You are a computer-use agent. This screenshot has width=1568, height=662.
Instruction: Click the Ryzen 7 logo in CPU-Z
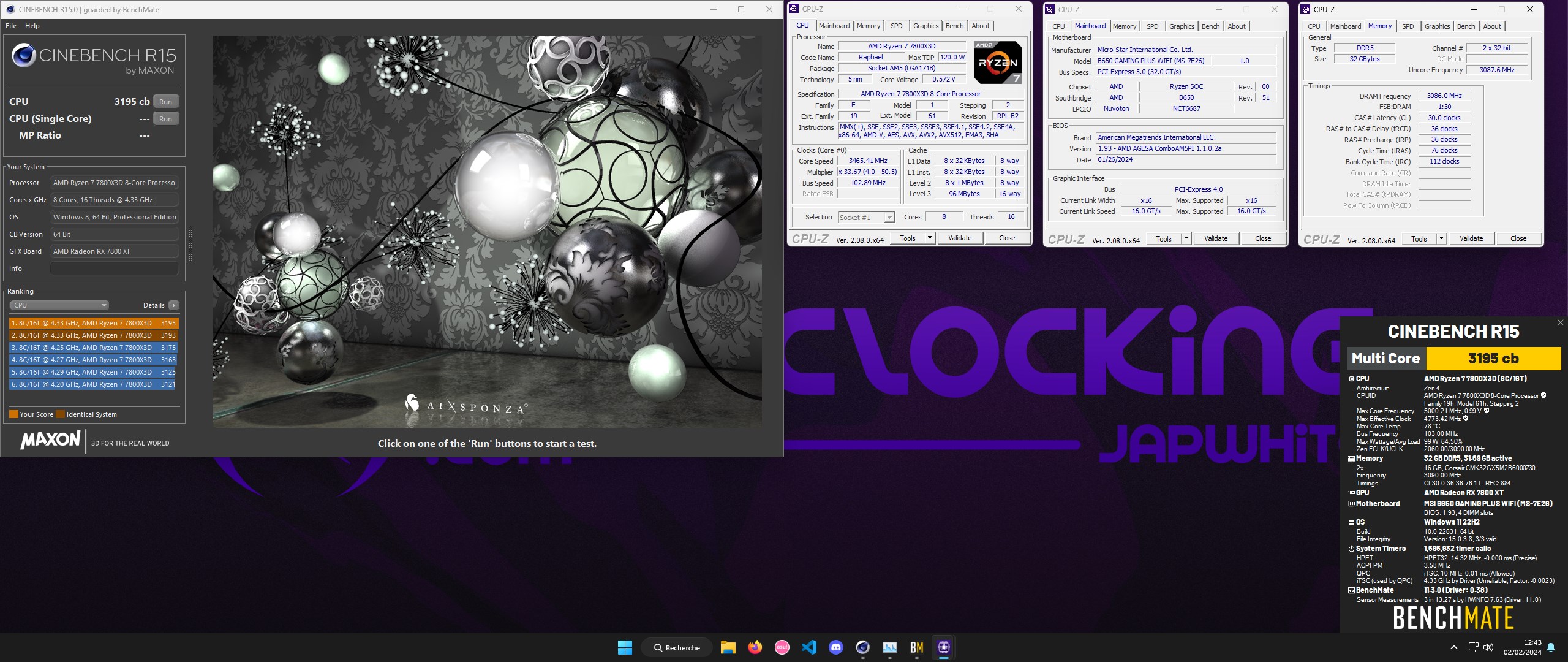point(998,63)
